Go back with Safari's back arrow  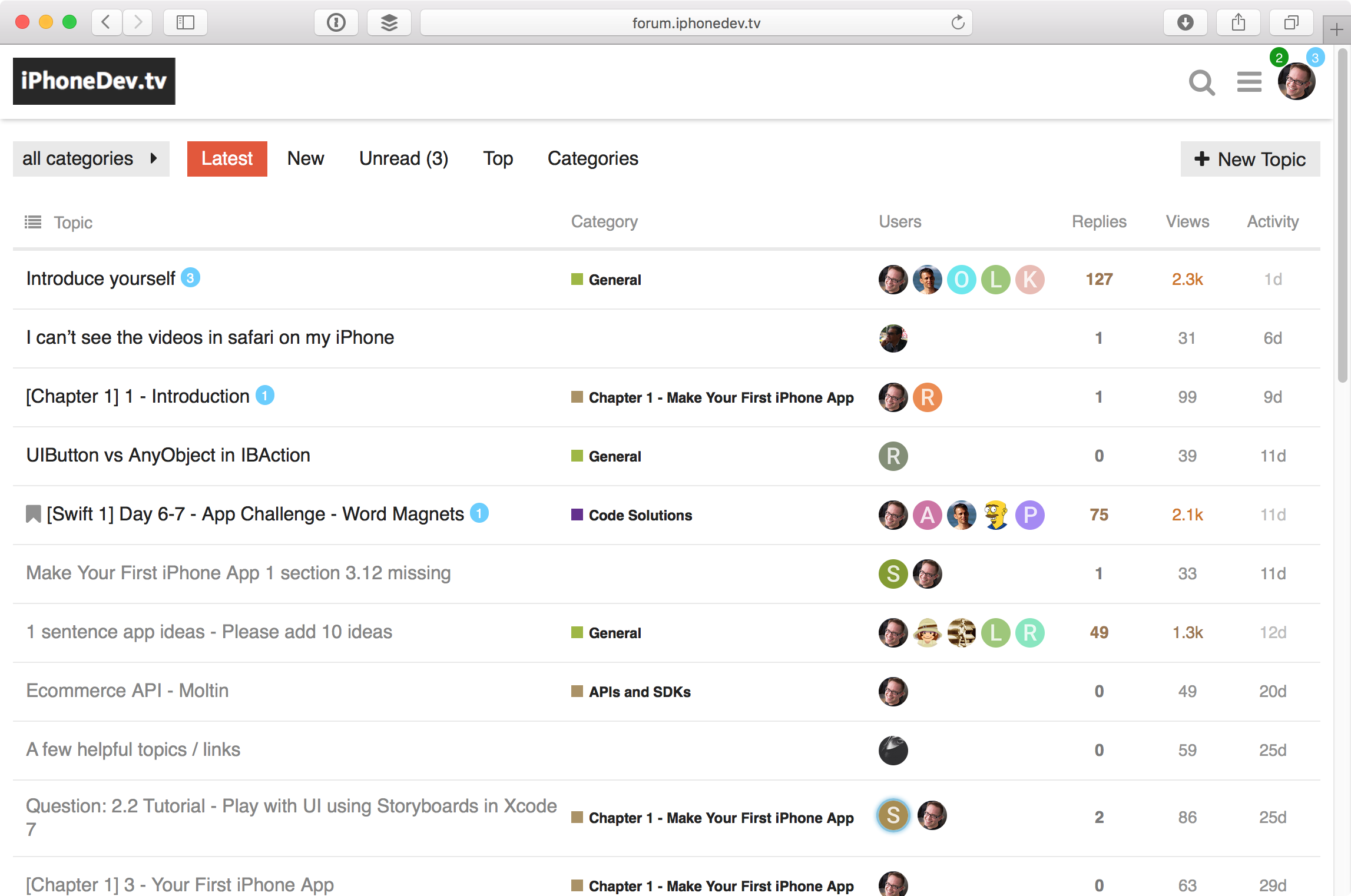click(x=107, y=22)
